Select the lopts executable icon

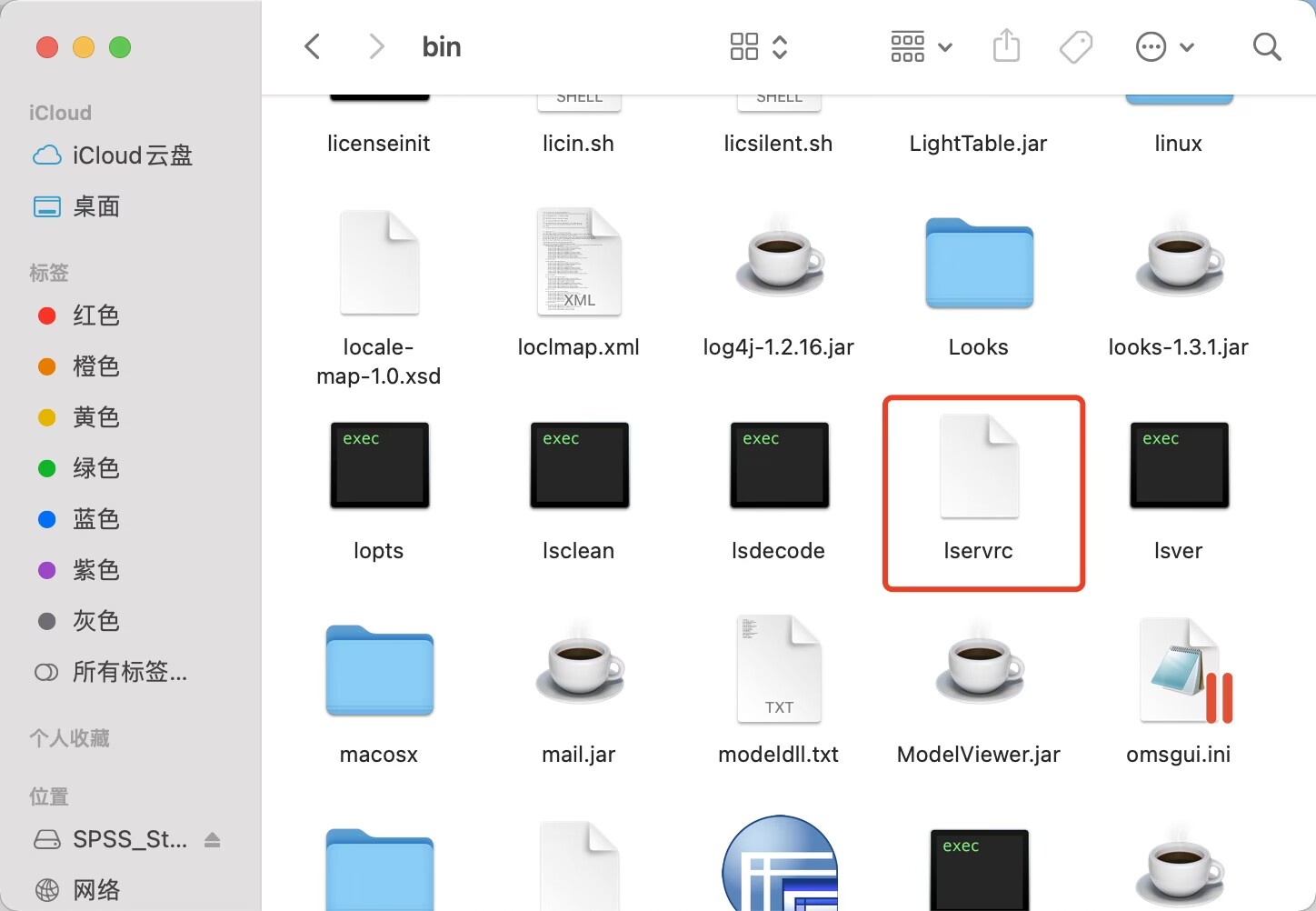tap(379, 465)
